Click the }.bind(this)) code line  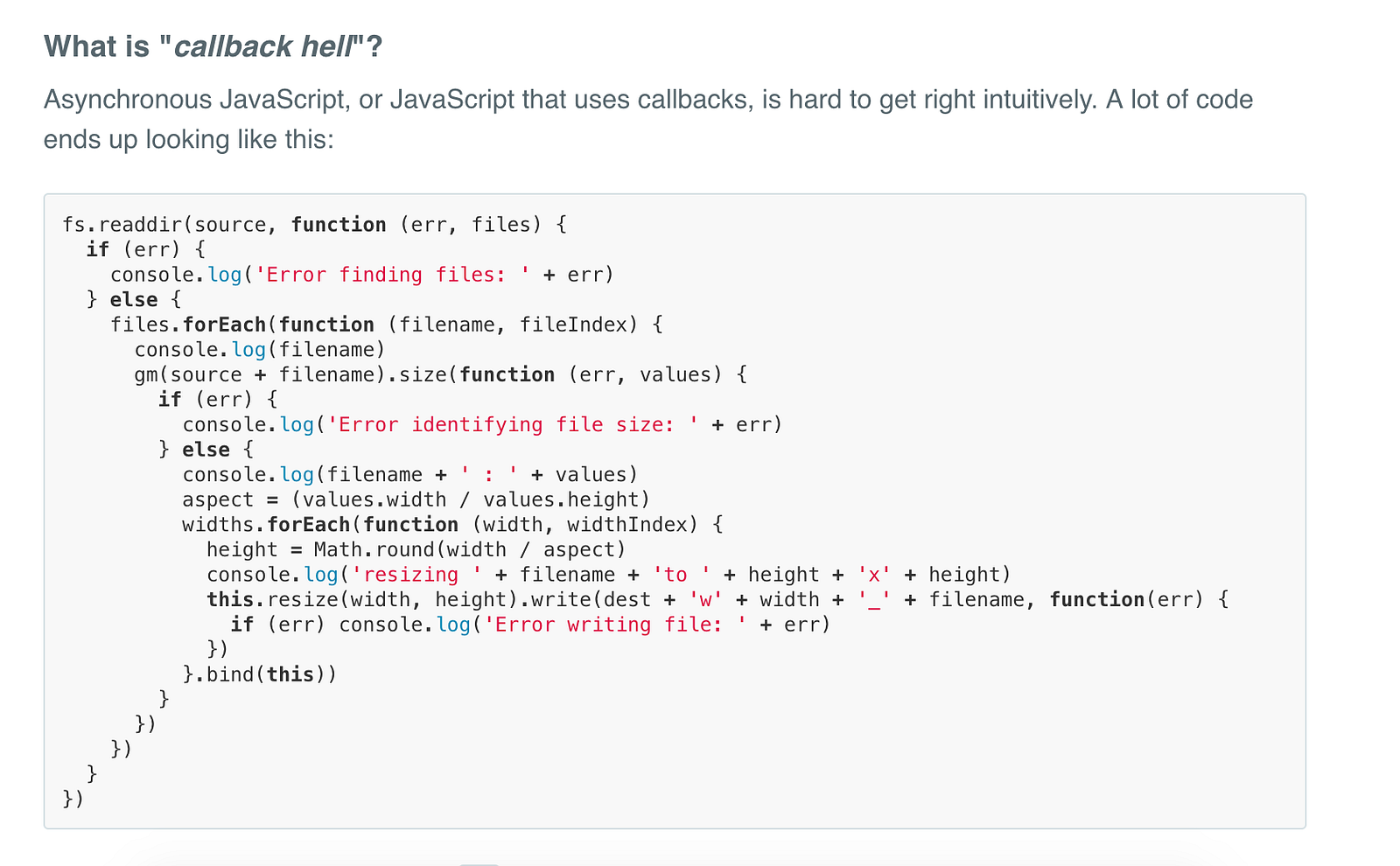click(260, 674)
